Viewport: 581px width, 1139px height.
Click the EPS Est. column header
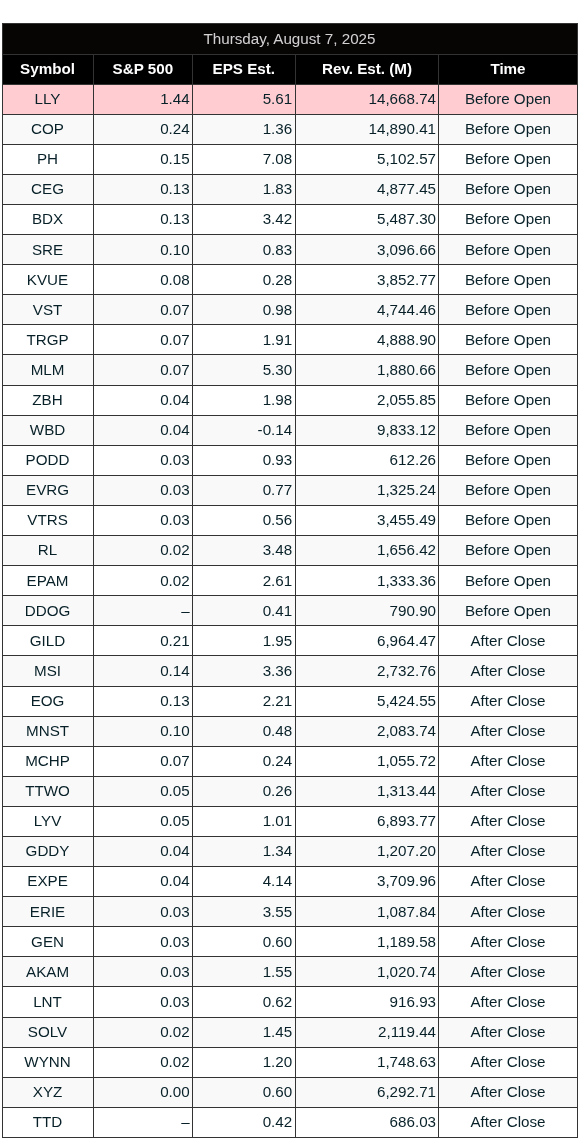pyautogui.click(x=244, y=70)
